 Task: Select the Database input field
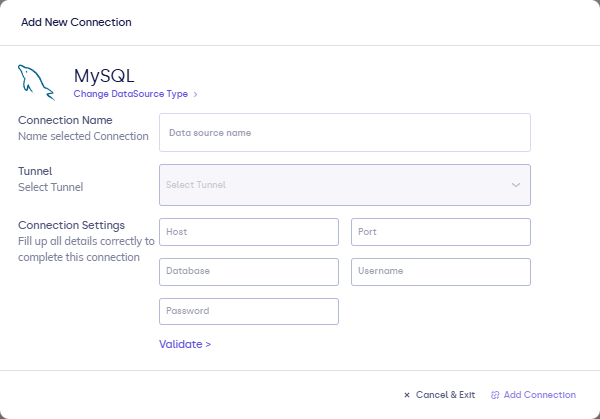[x=249, y=272]
